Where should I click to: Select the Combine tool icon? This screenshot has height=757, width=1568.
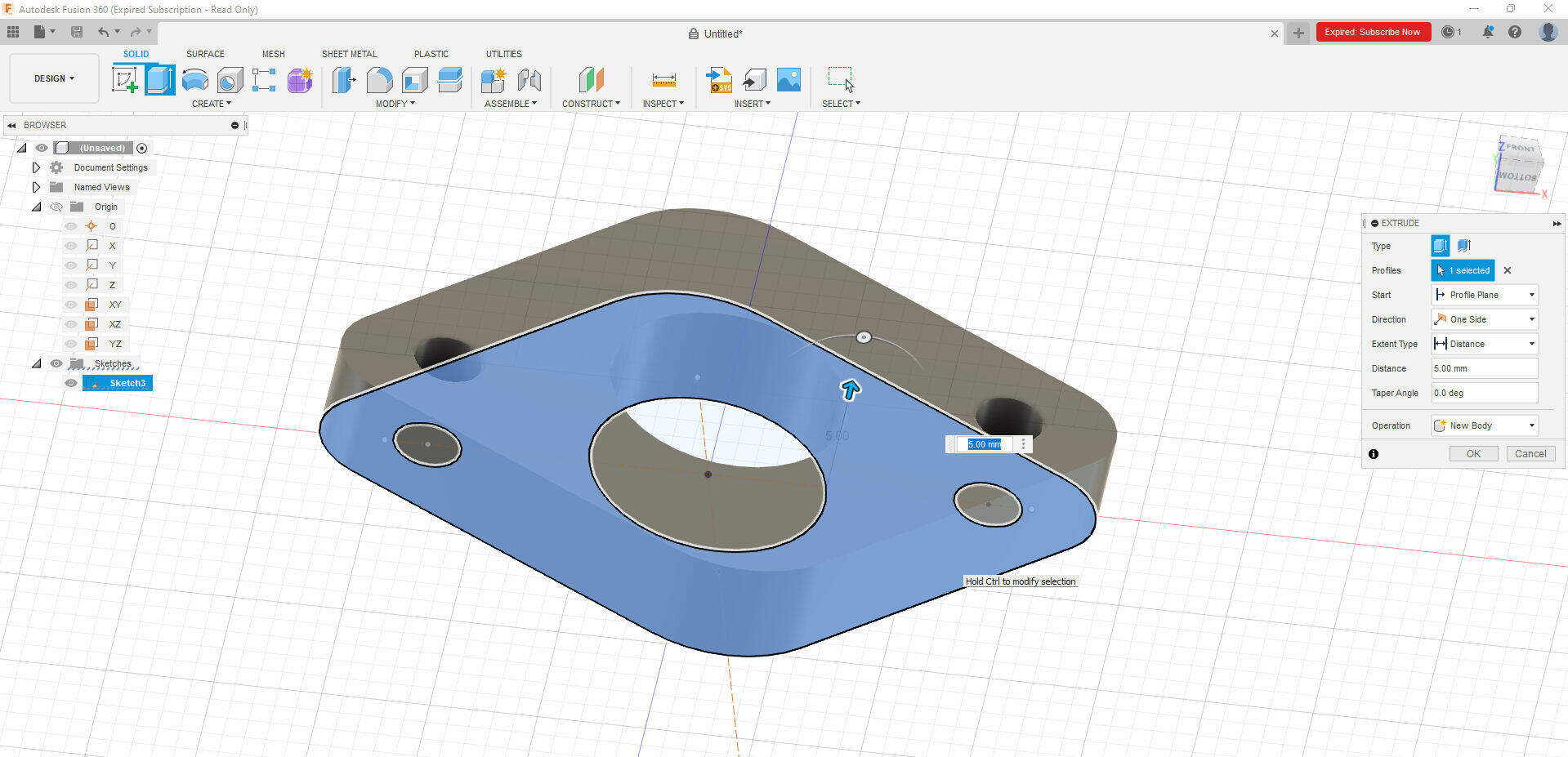coord(450,80)
